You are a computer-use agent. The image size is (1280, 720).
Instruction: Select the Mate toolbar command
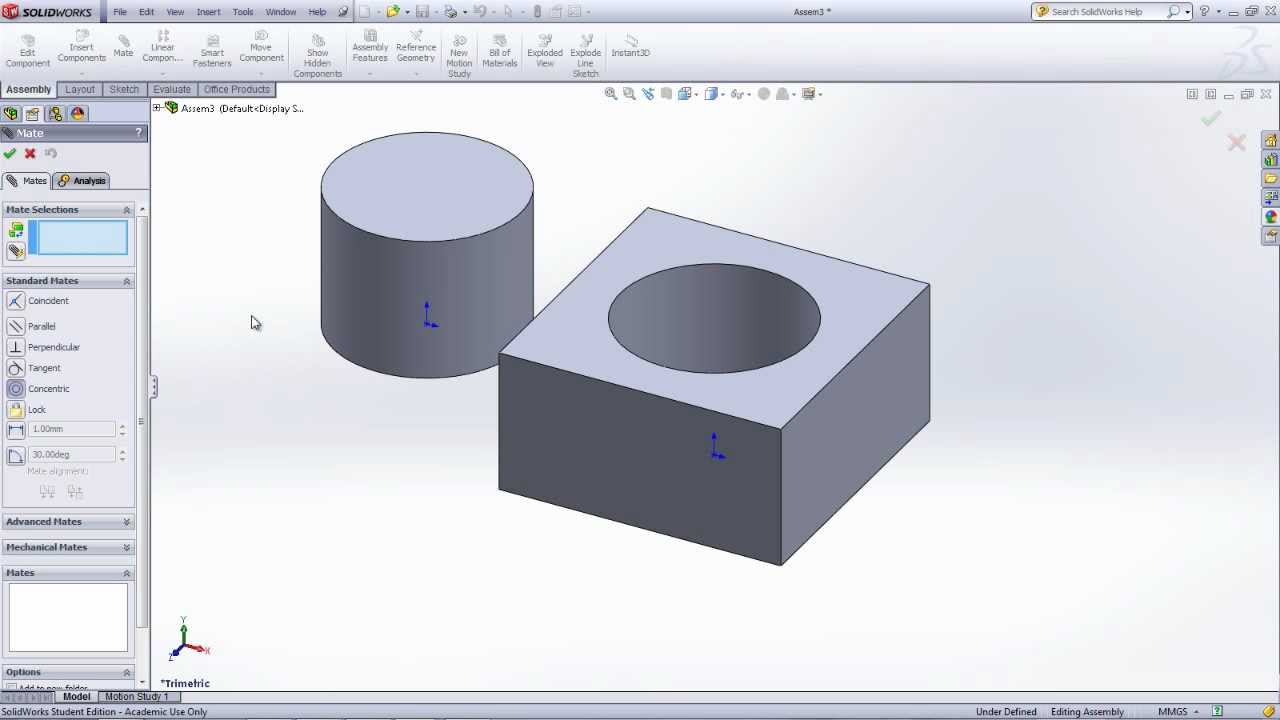tap(123, 46)
